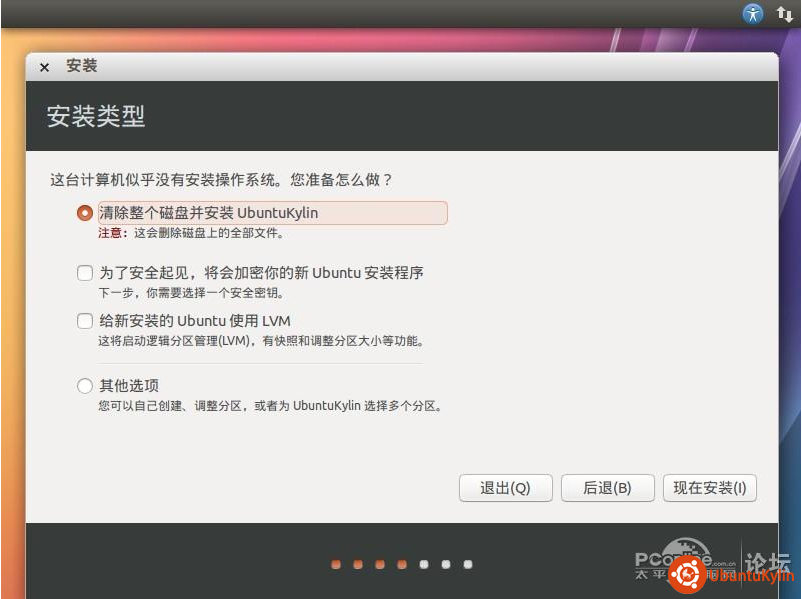Click the third orange progress dot
The image size is (802, 599).
pyautogui.click(x=380, y=564)
